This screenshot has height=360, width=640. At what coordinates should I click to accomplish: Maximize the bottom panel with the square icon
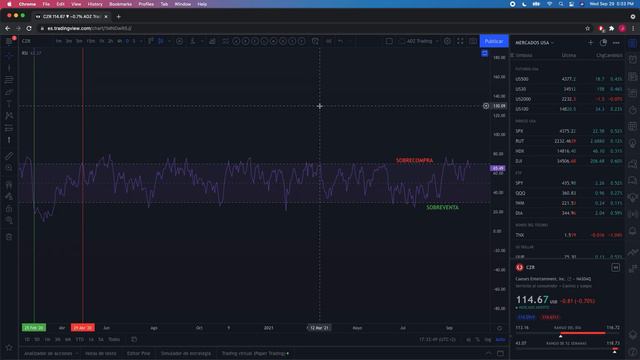click(x=500, y=353)
